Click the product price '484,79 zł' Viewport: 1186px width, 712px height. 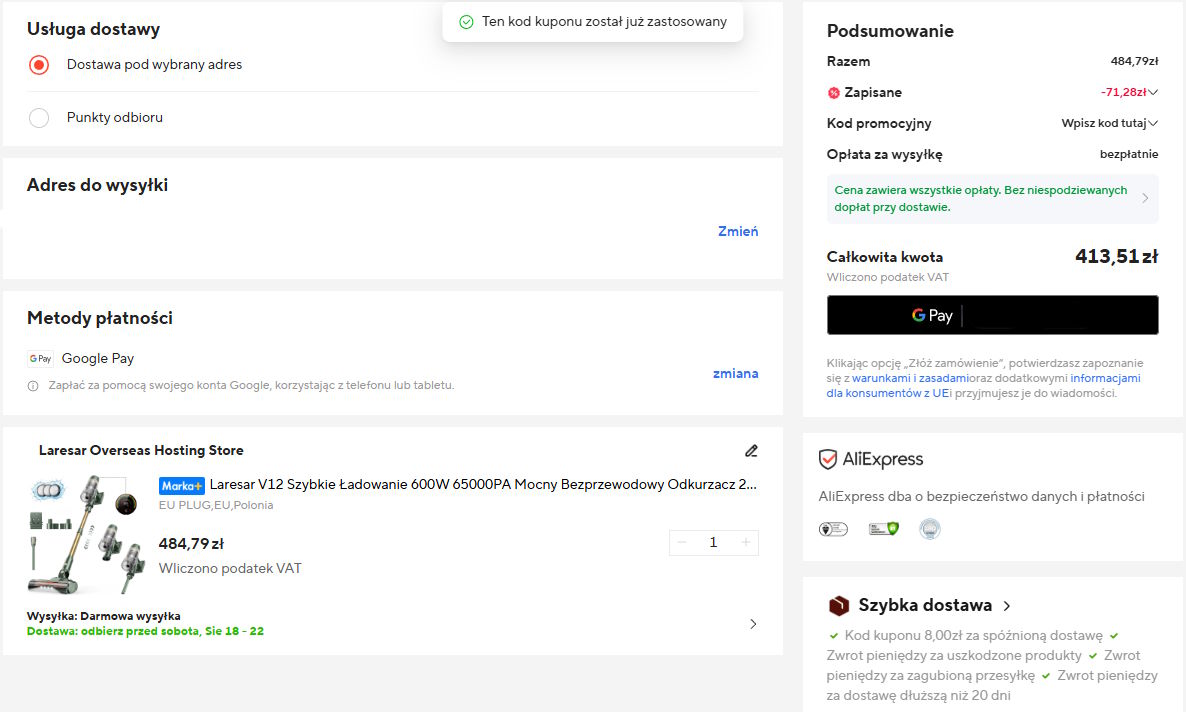pos(191,544)
